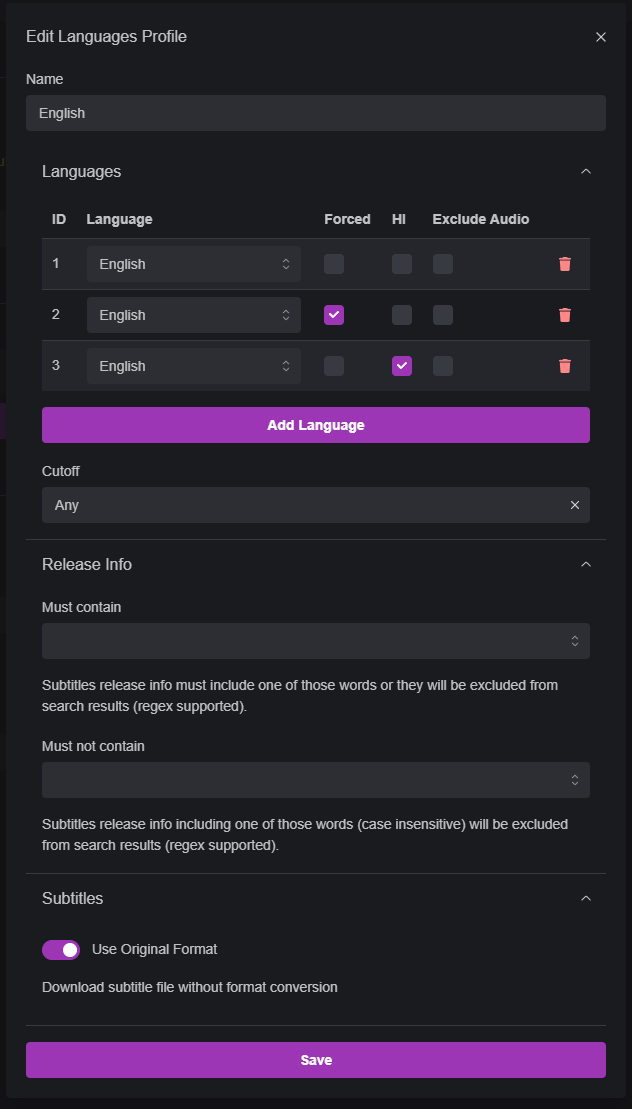Close the Edit Languages Profile dialog
The height and width of the screenshot is (1109, 632).
[x=601, y=37]
